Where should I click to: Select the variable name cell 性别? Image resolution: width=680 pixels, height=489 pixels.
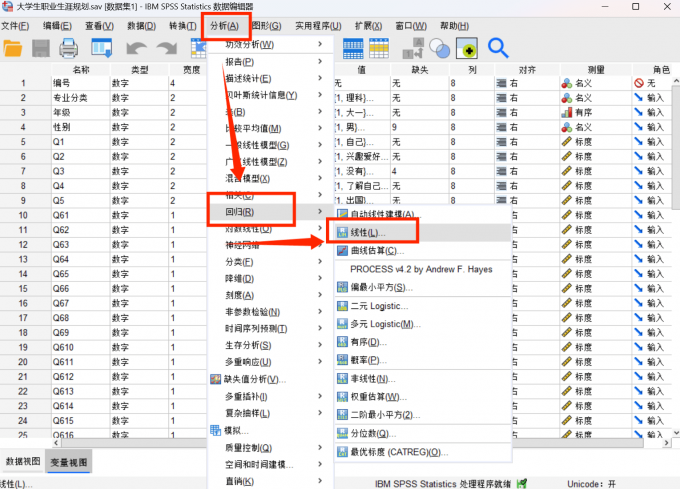(81, 127)
